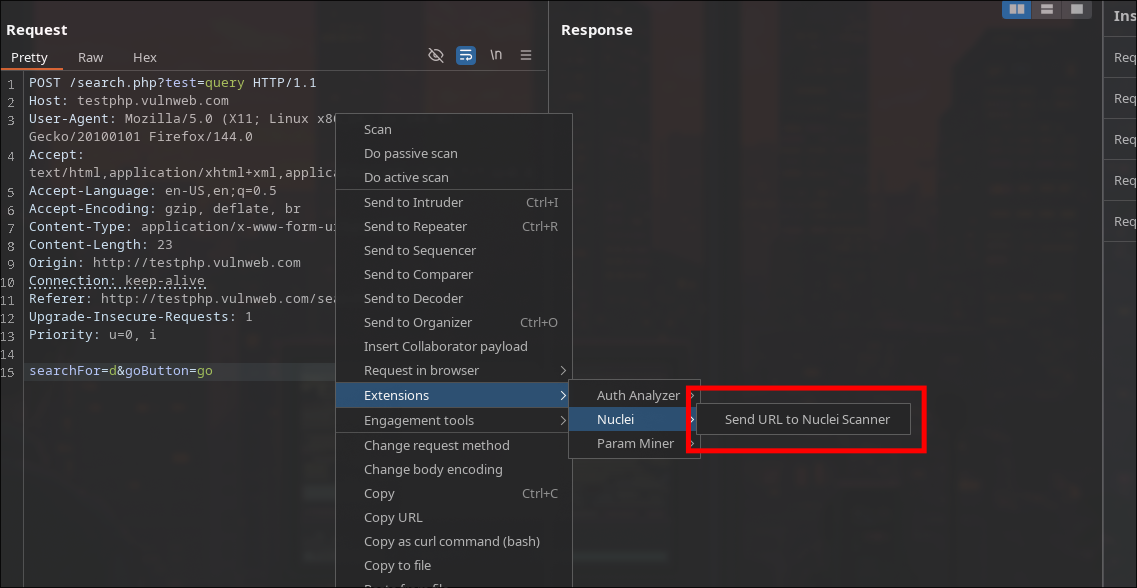Select the Hex tab
This screenshot has height=588, width=1137.
point(145,58)
